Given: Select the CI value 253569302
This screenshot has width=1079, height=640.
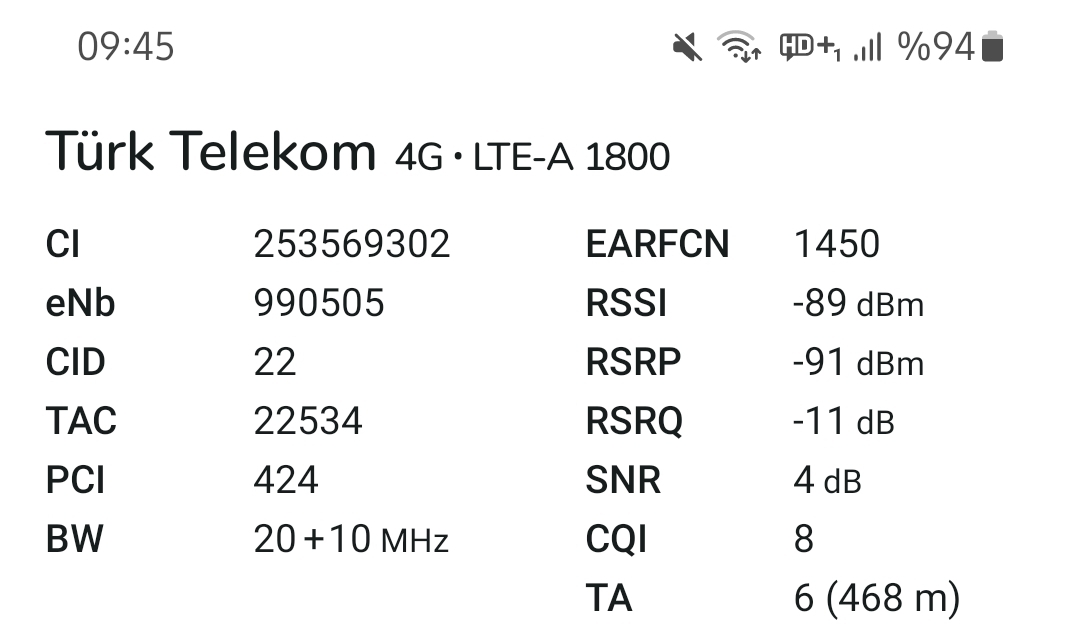Looking at the screenshot, I should point(352,244).
